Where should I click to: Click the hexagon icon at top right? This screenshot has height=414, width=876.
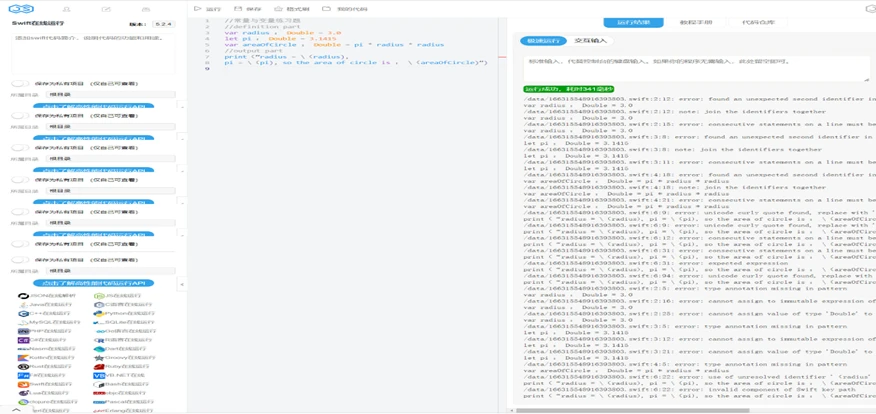point(870,8)
